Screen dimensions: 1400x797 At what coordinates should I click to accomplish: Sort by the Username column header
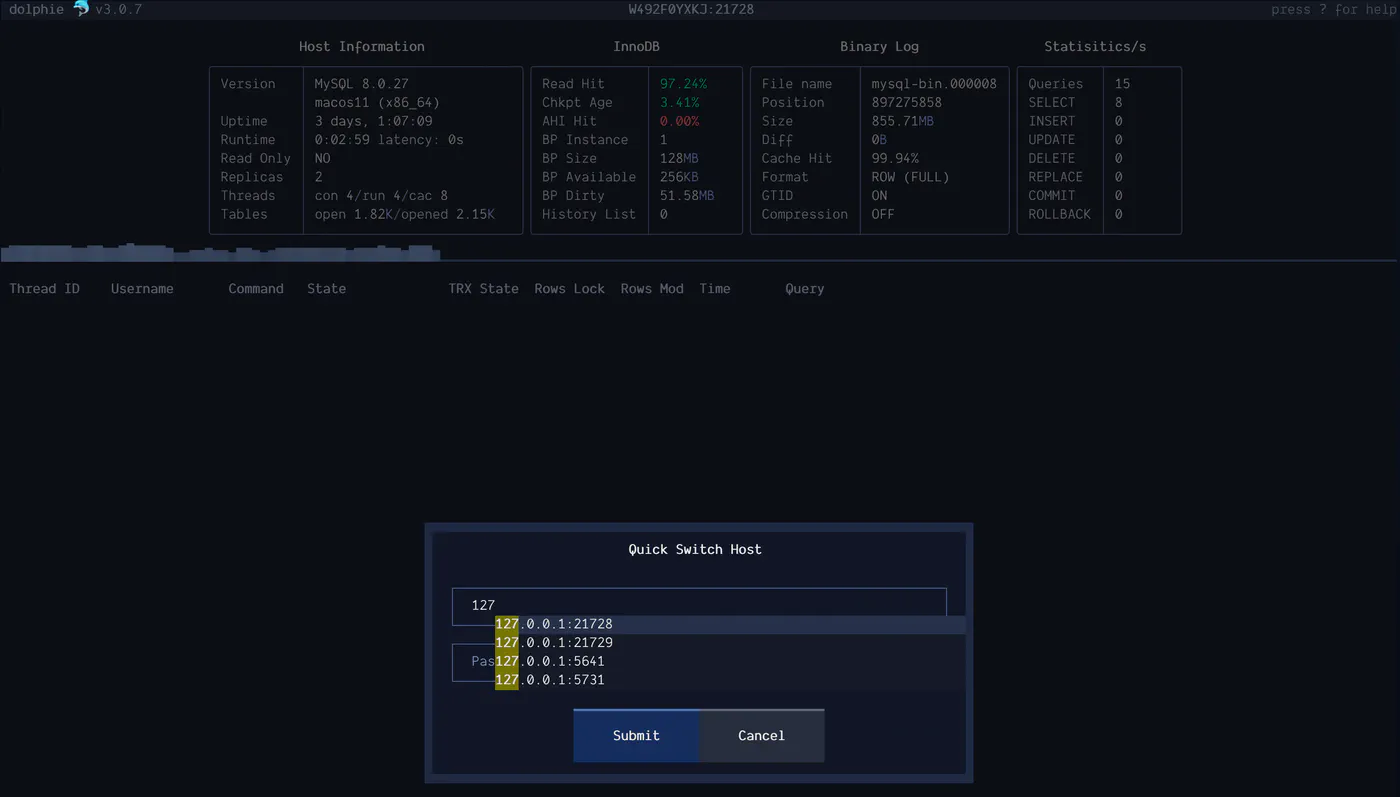click(142, 289)
